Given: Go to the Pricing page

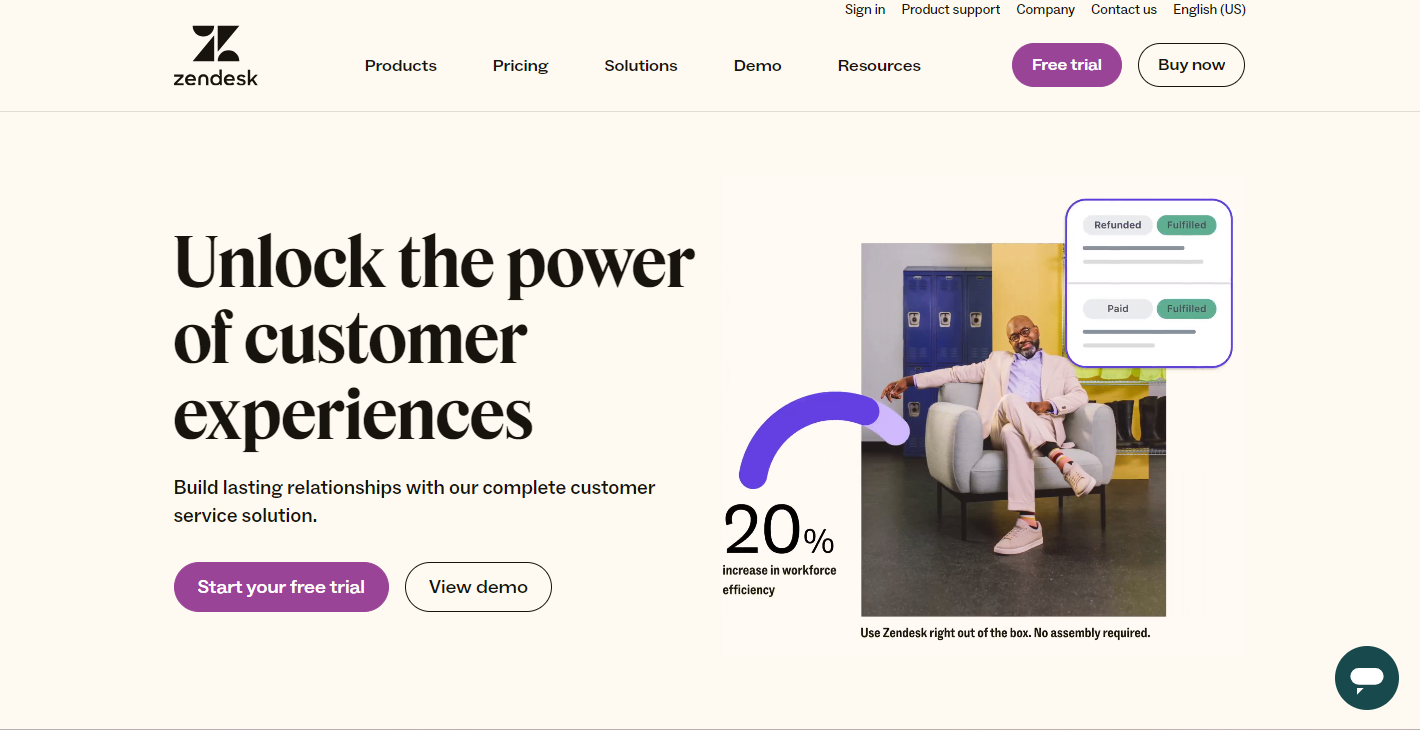Looking at the screenshot, I should [520, 66].
